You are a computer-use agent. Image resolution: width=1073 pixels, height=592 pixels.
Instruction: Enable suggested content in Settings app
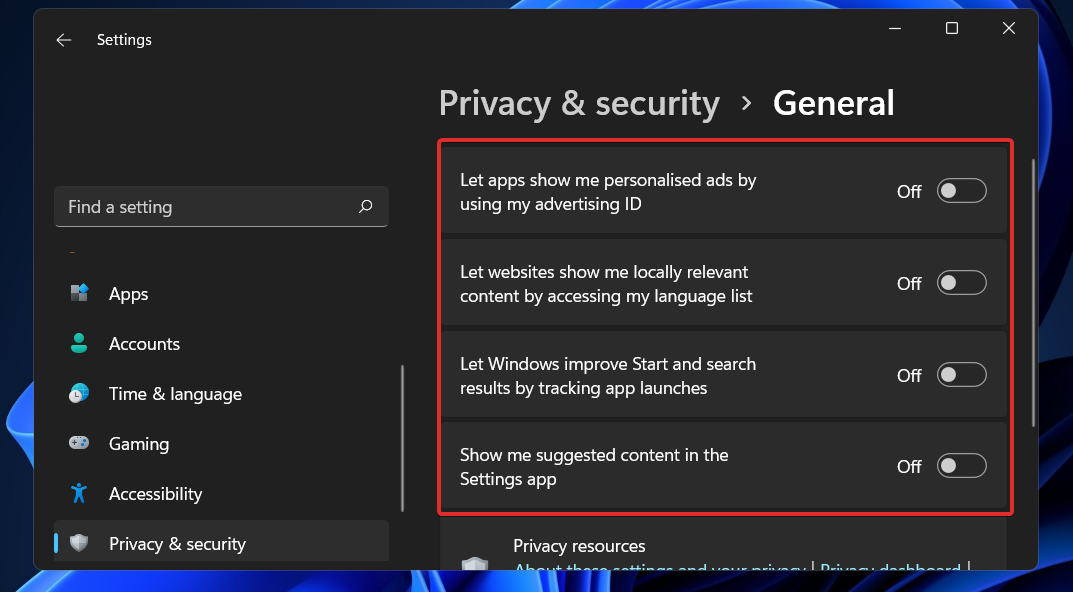[x=961, y=465]
